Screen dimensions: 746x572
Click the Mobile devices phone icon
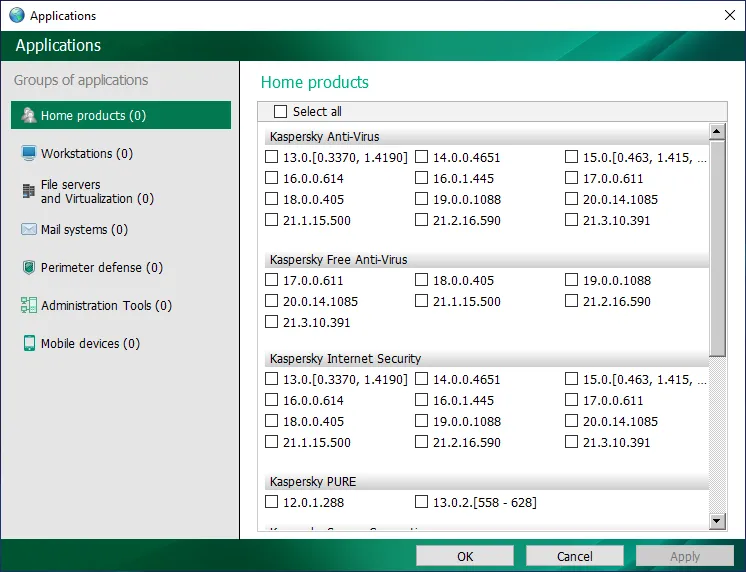pyautogui.click(x=29, y=343)
